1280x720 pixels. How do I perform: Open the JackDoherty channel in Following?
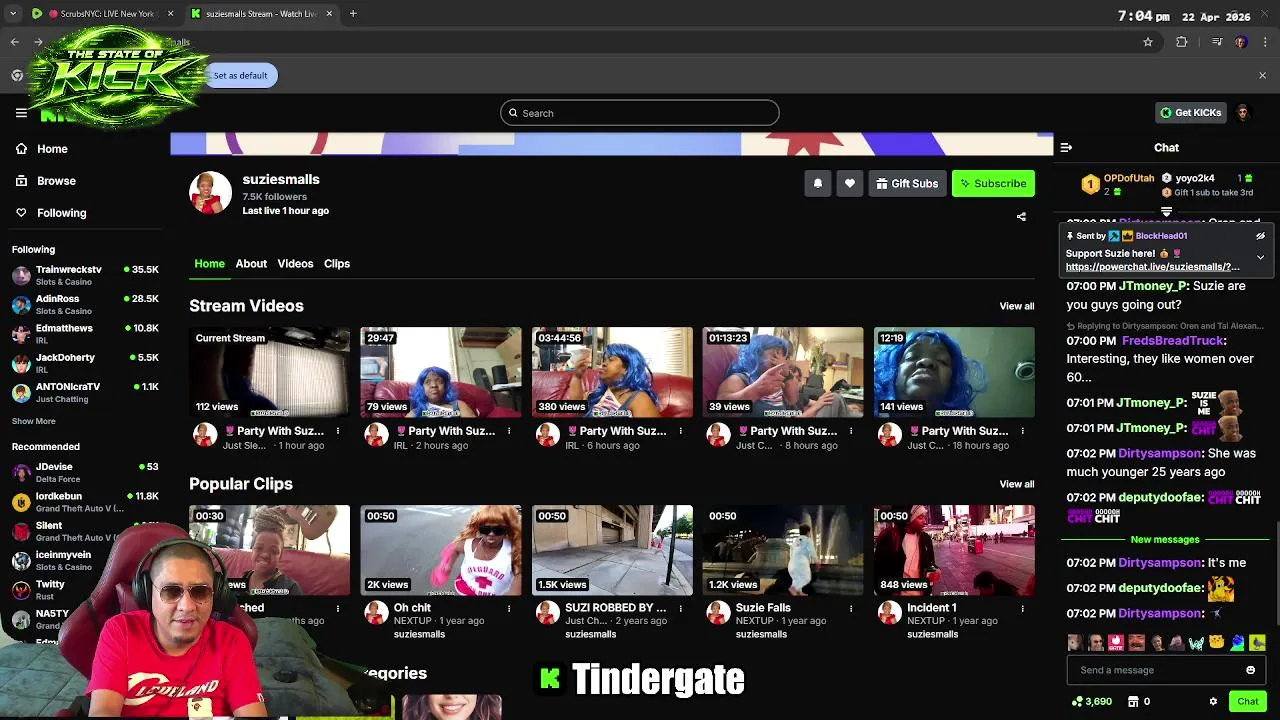coord(85,363)
